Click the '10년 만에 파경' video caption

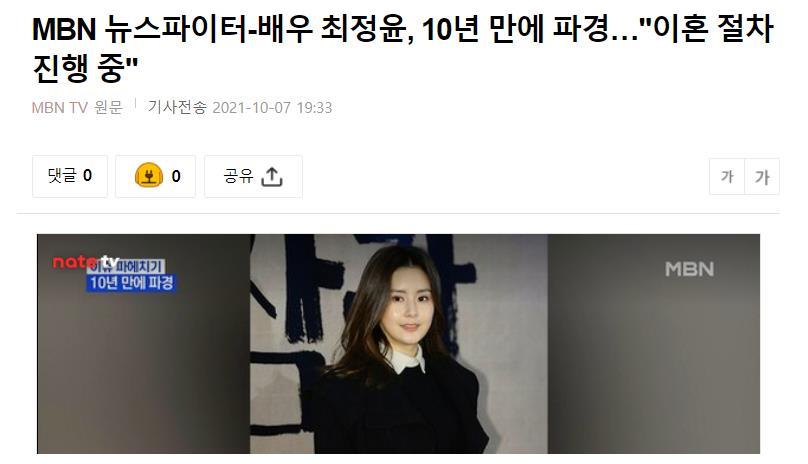click(x=131, y=283)
